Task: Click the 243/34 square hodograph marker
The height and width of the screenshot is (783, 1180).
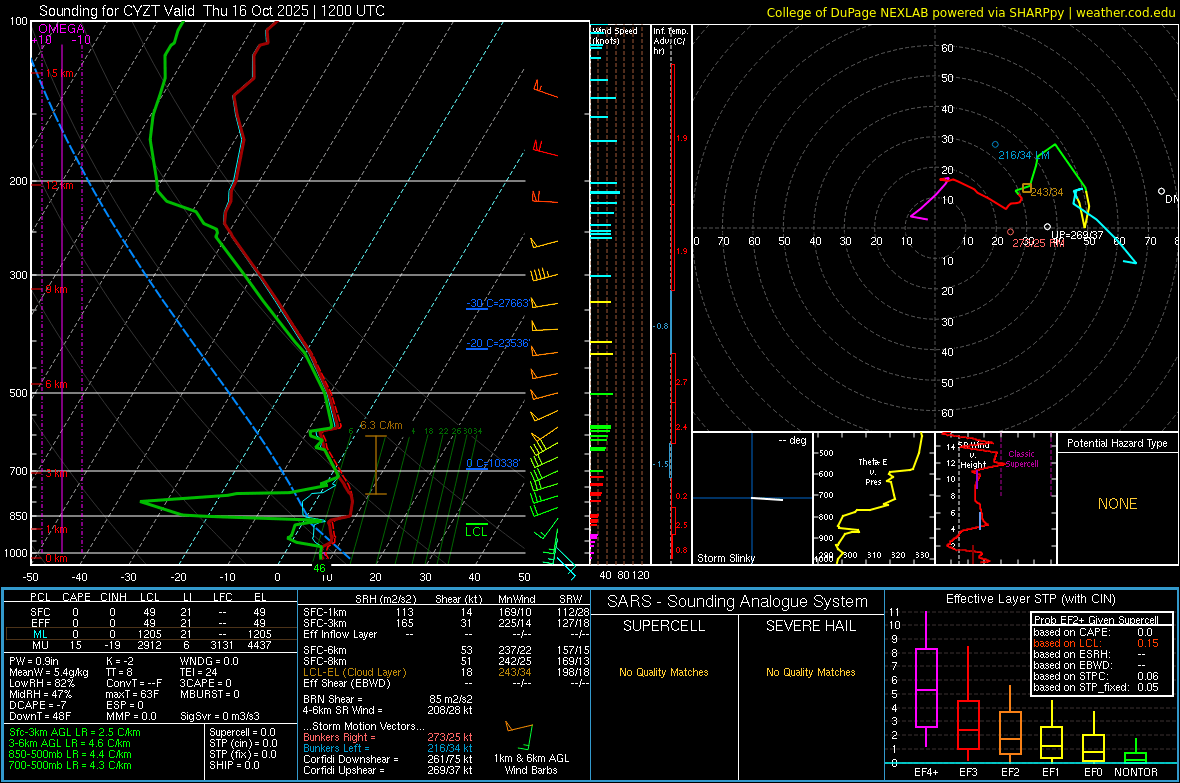Action: tap(1026, 187)
